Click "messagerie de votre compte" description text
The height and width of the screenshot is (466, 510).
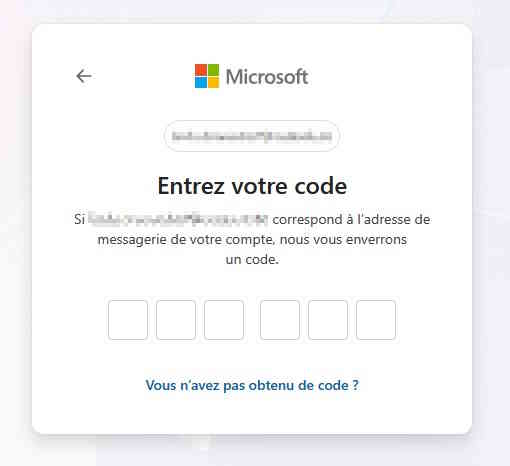(186, 240)
